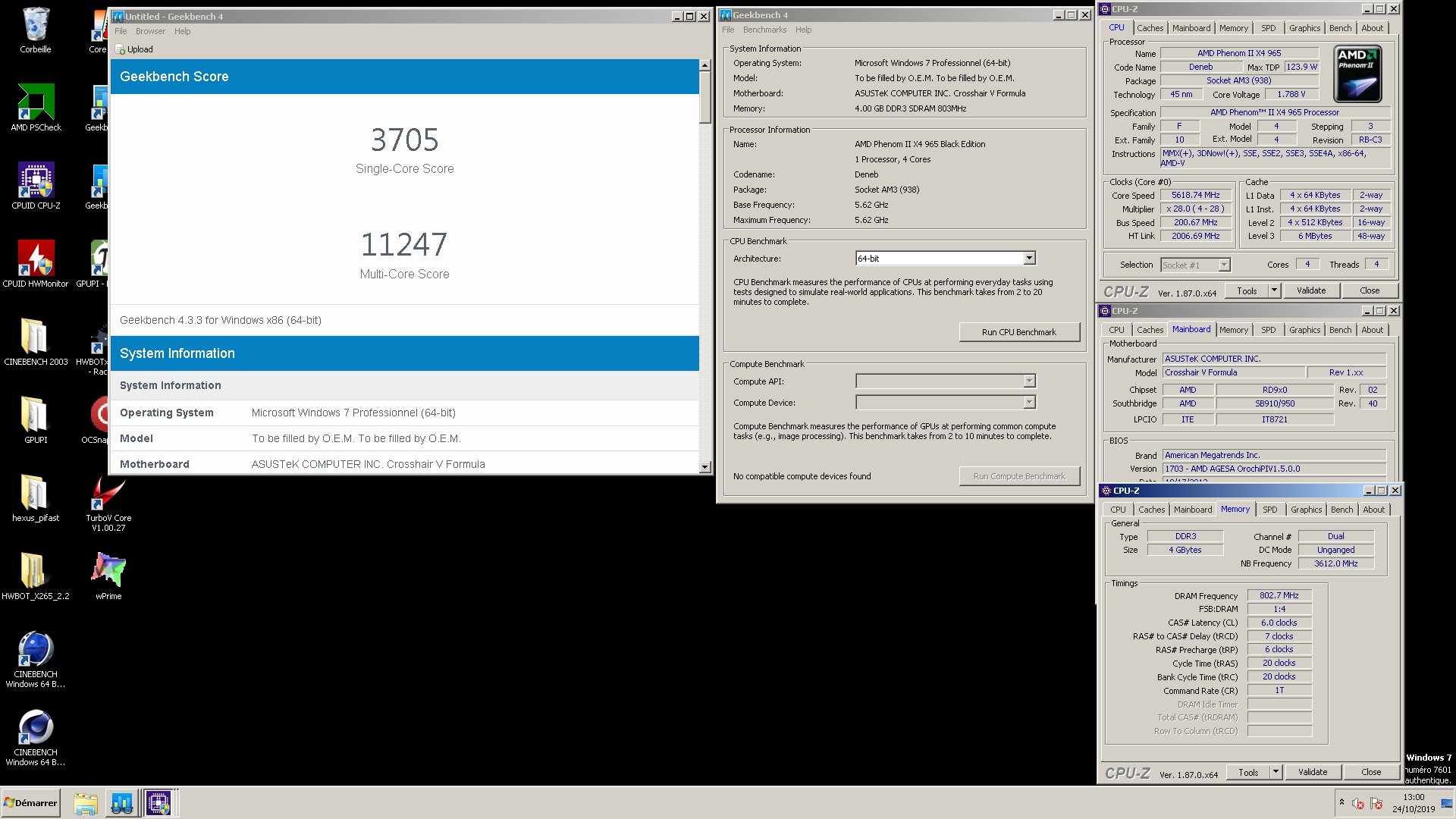1456x819 pixels.
Task: Open Browser menu in Geekbench results window
Action: (x=150, y=31)
